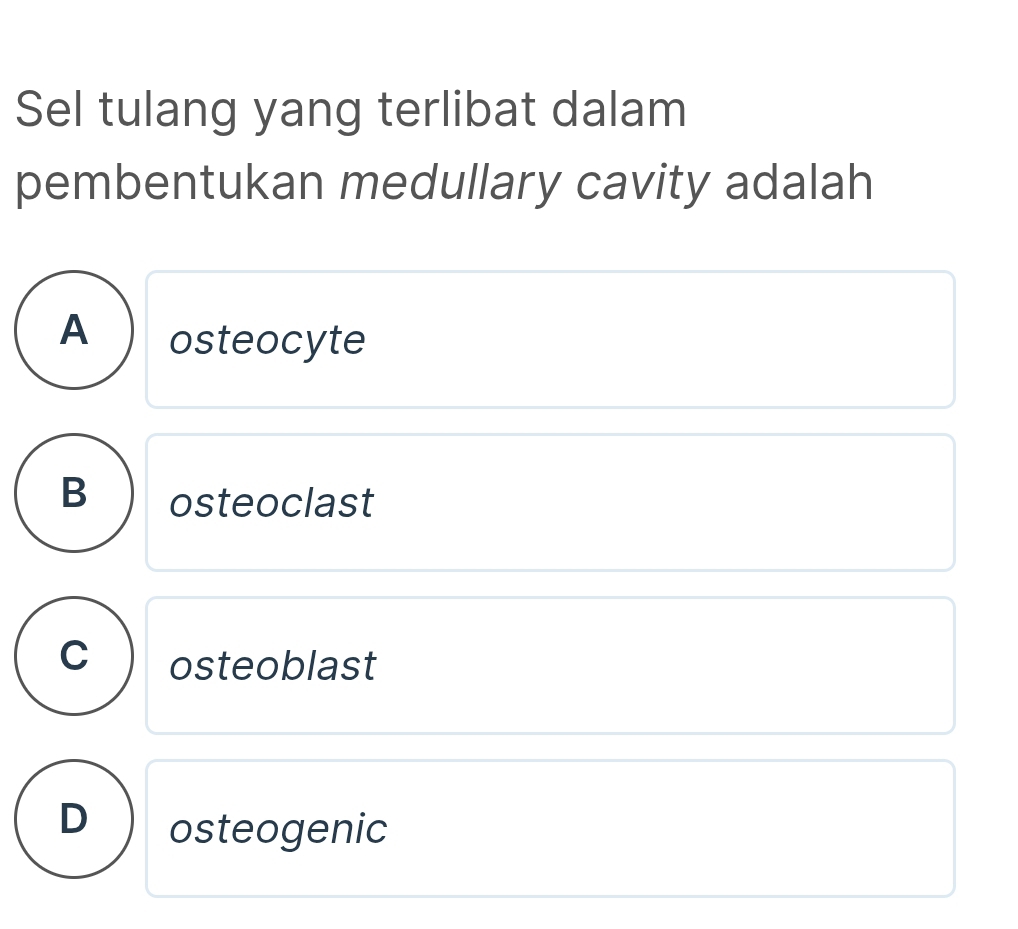Click the letter D inside its circle
This screenshot has height=929, width=1018.
pos(74,820)
